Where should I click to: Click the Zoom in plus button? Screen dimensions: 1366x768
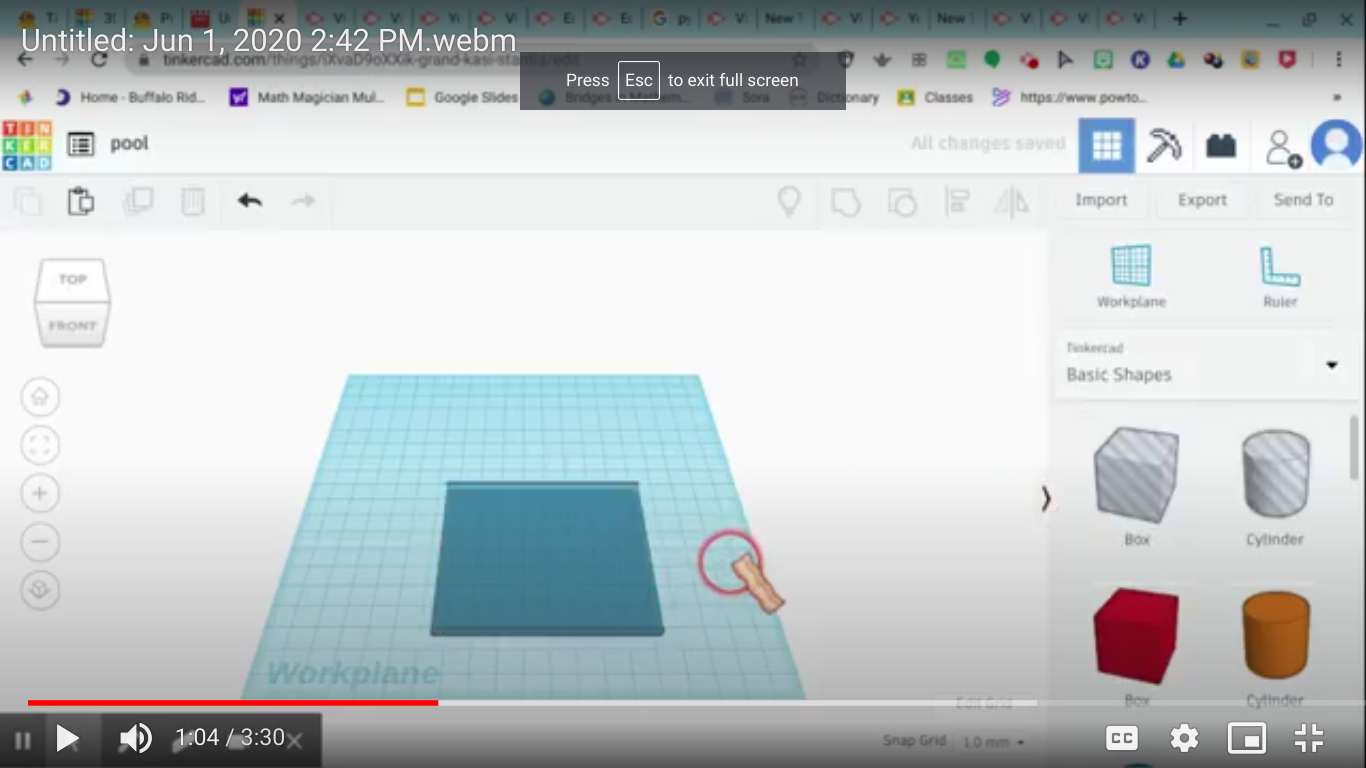pos(40,493)
